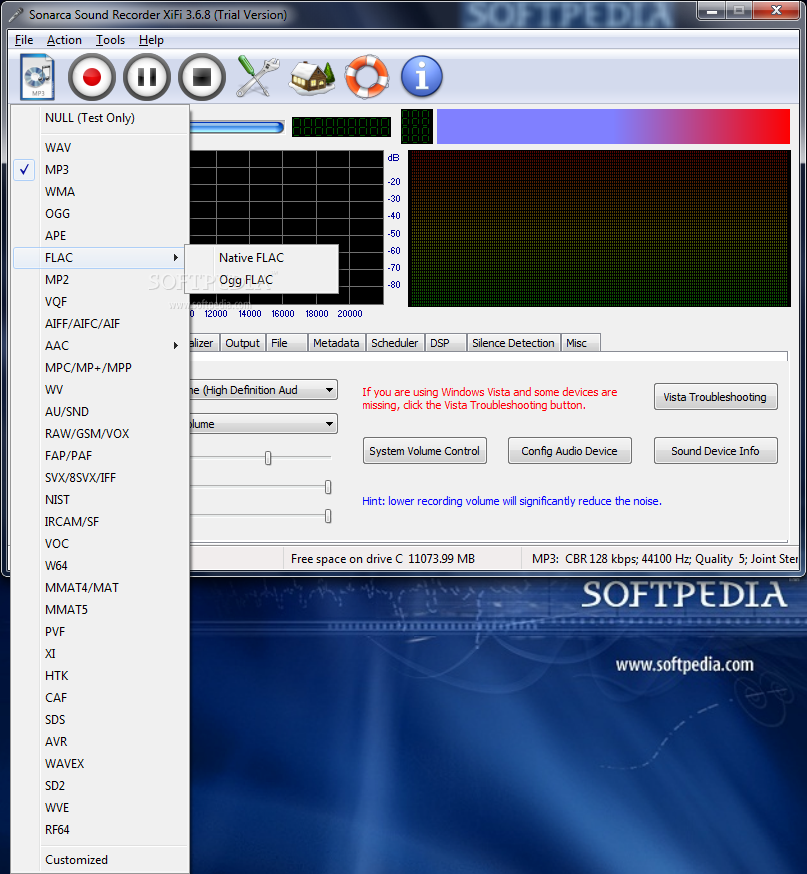This screenshot has height=874, width=807.
Task: Choose WAV from the format list
Action: 100,148
